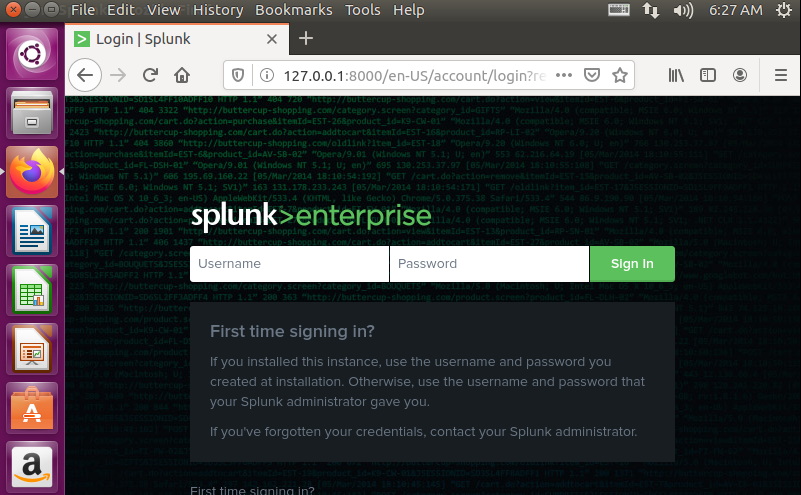The height and width of the screenshot is (495, 801).
Task: Reload the current page
Action: (150, 76)
